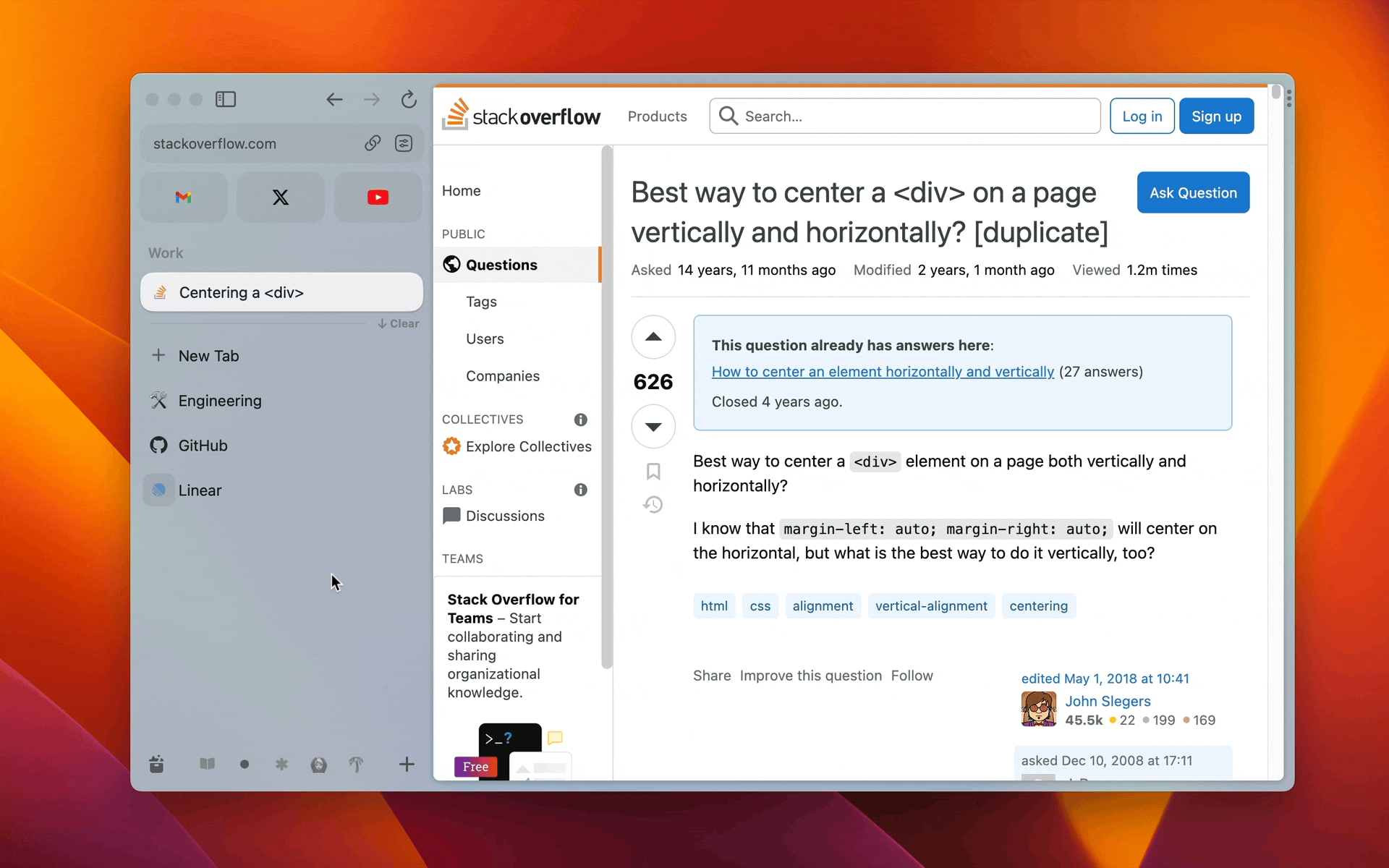Image resolution: width=1389 pixels, height=868 pixels.
Task: Reload the page with the refresh icon
Action: [x=409, y=99]
